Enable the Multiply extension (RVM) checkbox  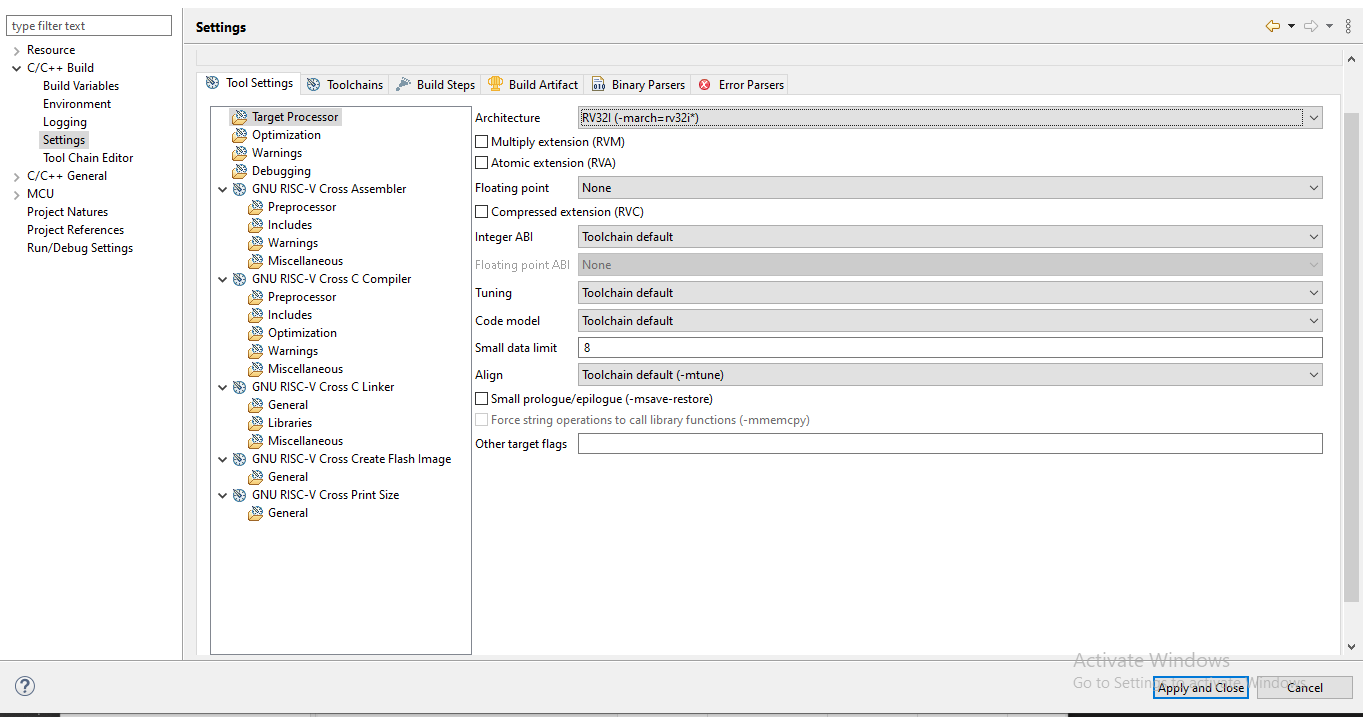pos(482,142)
